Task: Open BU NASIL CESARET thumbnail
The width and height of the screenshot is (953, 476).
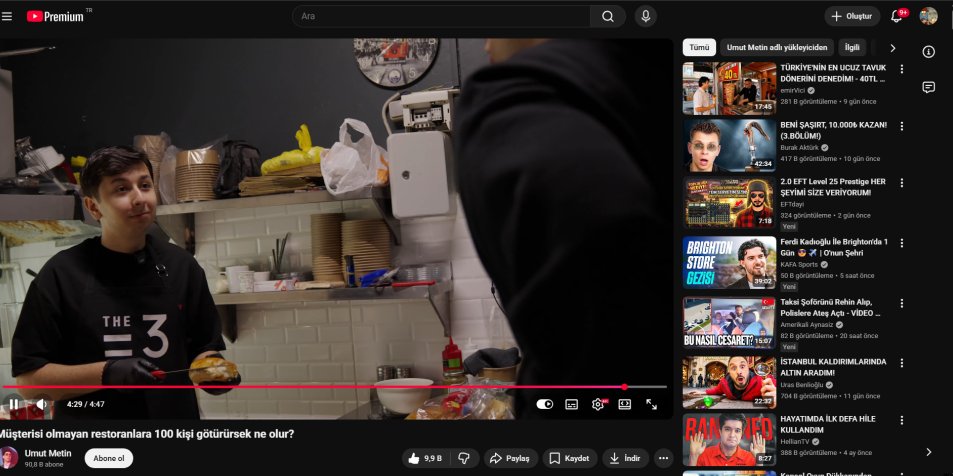Action: [729, 323]
